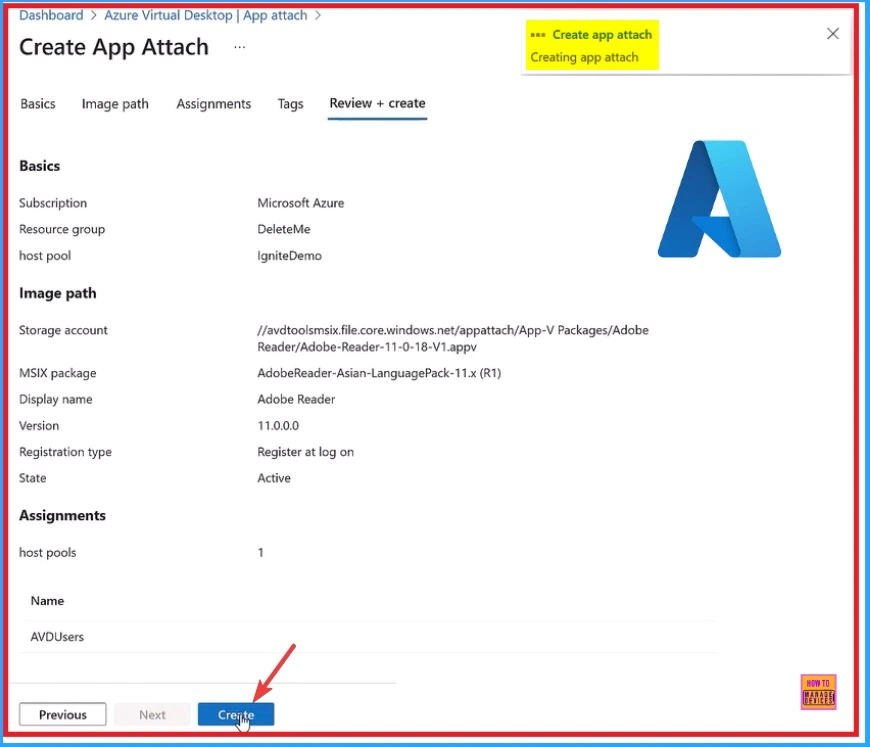Screen dimensions: 870x747
Task: Select the Adobe Reader display name value
Action: 296,400
